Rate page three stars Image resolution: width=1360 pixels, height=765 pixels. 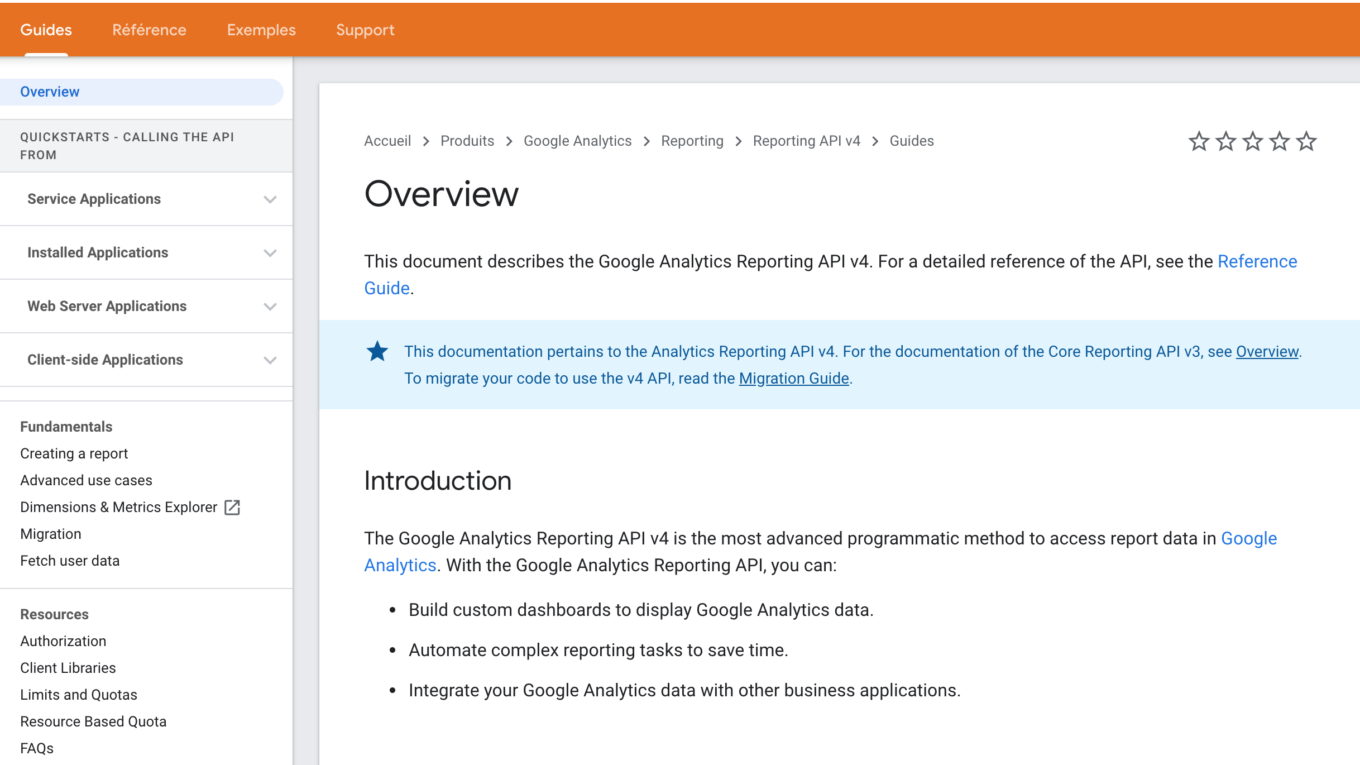click(x=1253, y=141)
